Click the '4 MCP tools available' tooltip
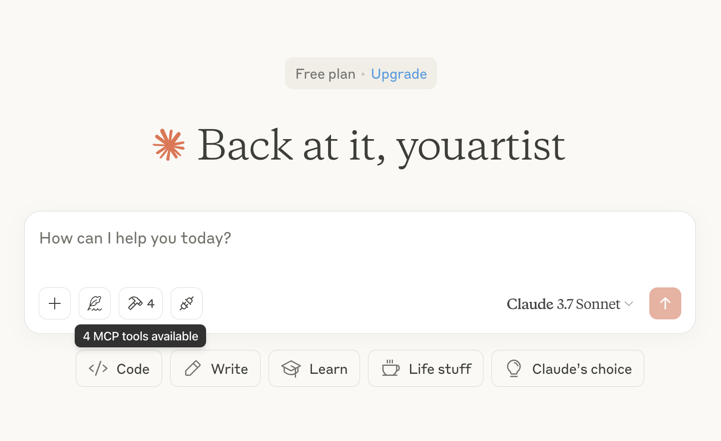721x441 pixels. pyautogui.click(x=140, y=336)
